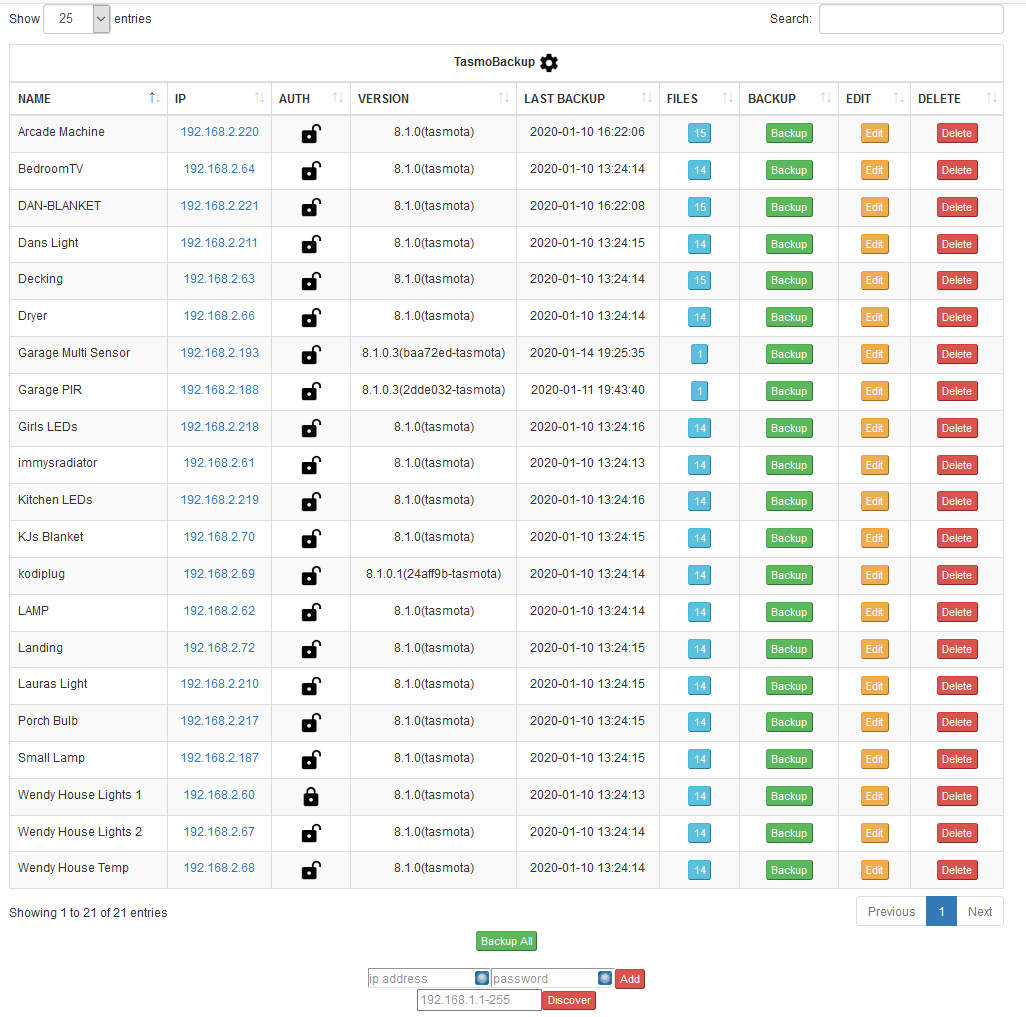The height and width of the screenshot is (1017, 1026).
Task: Open IP link 192.168.2.60
Action: [219, 794]
